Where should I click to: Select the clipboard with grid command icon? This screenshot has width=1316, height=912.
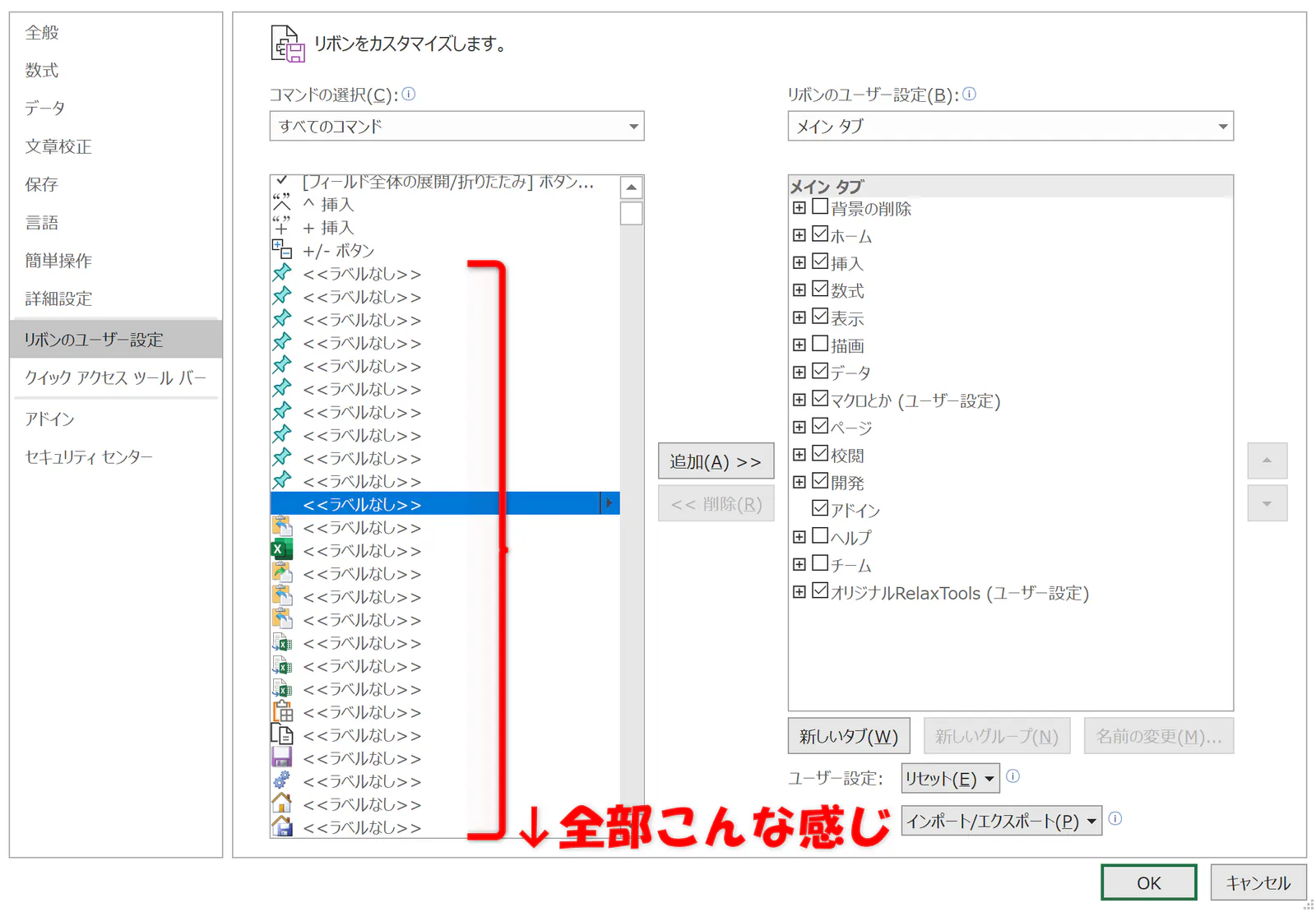tap(281, 711)
